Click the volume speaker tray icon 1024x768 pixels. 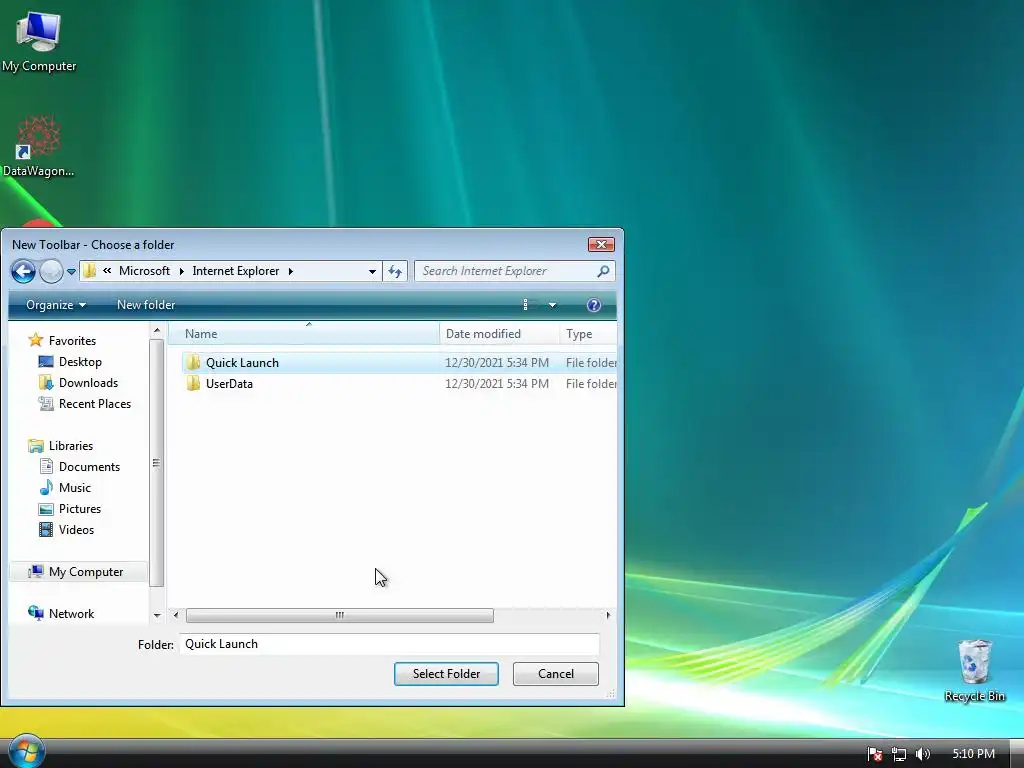point(923,754)
